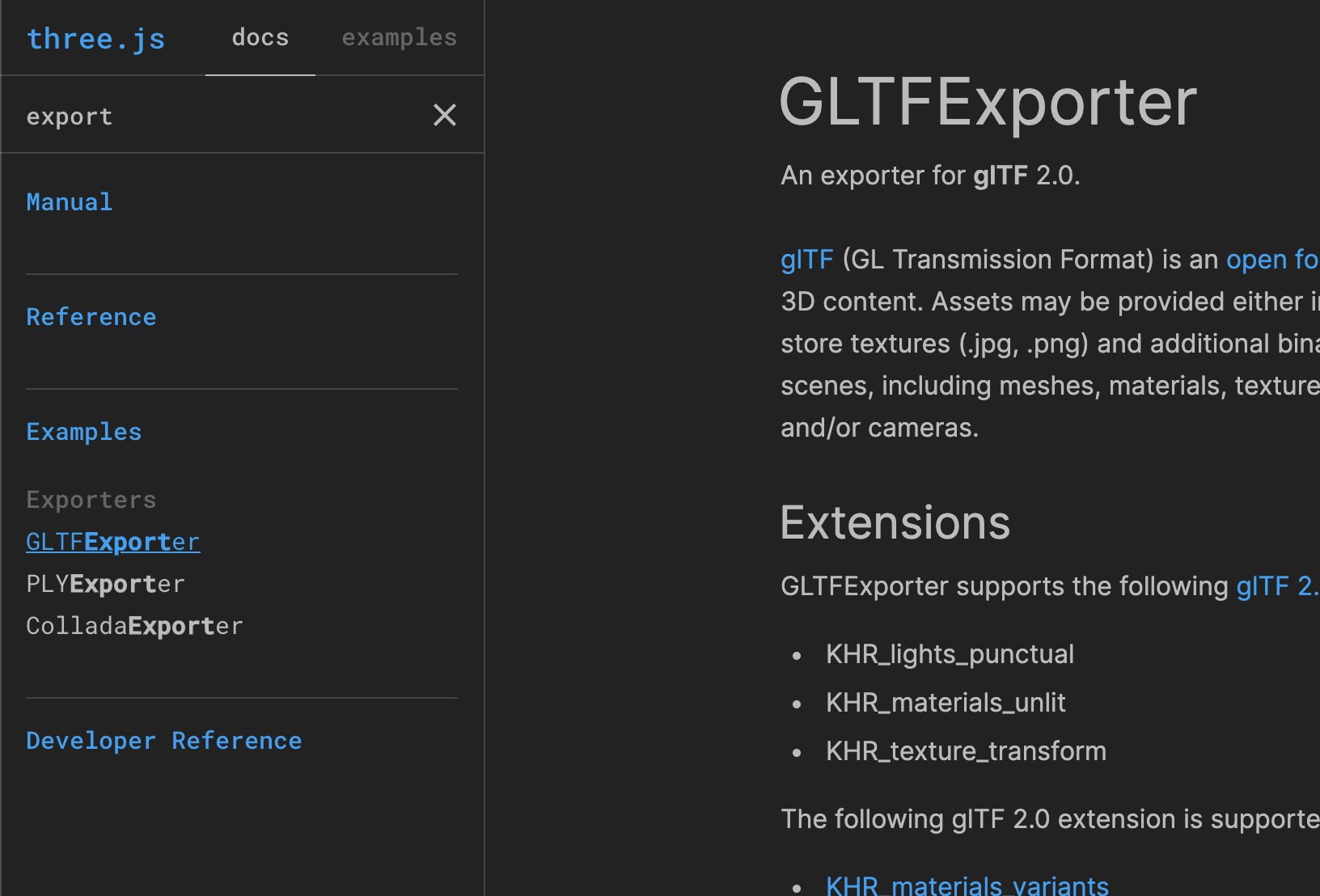
Task: Switch to the docs tab
Action: (260, 36)
